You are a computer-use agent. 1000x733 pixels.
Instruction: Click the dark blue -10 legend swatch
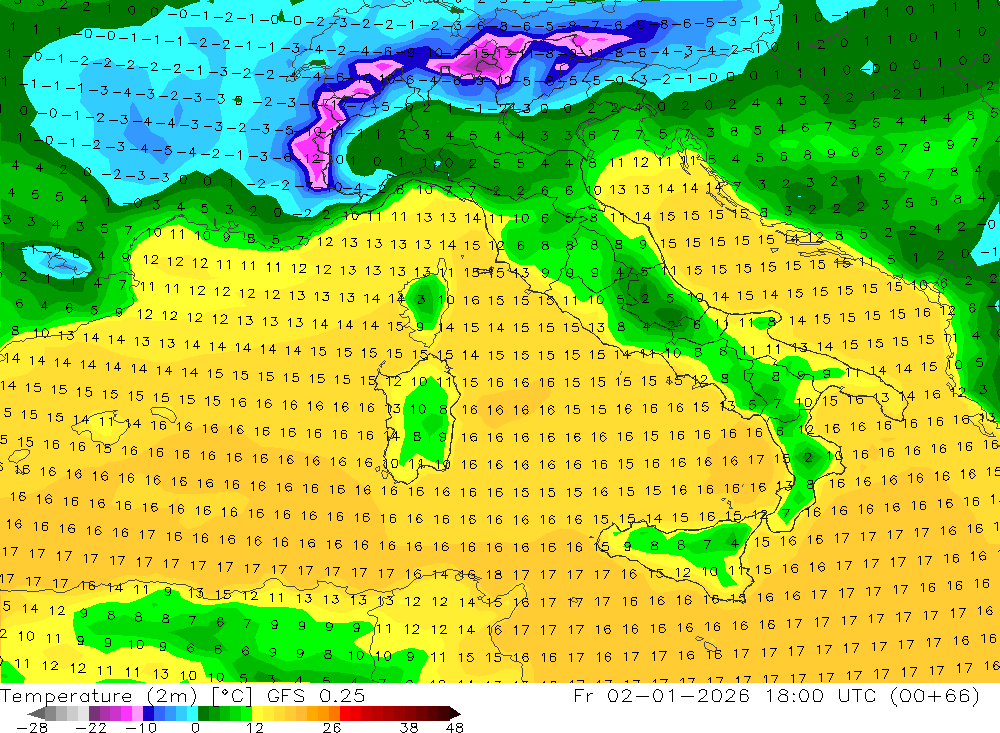[x=149, y=713]
